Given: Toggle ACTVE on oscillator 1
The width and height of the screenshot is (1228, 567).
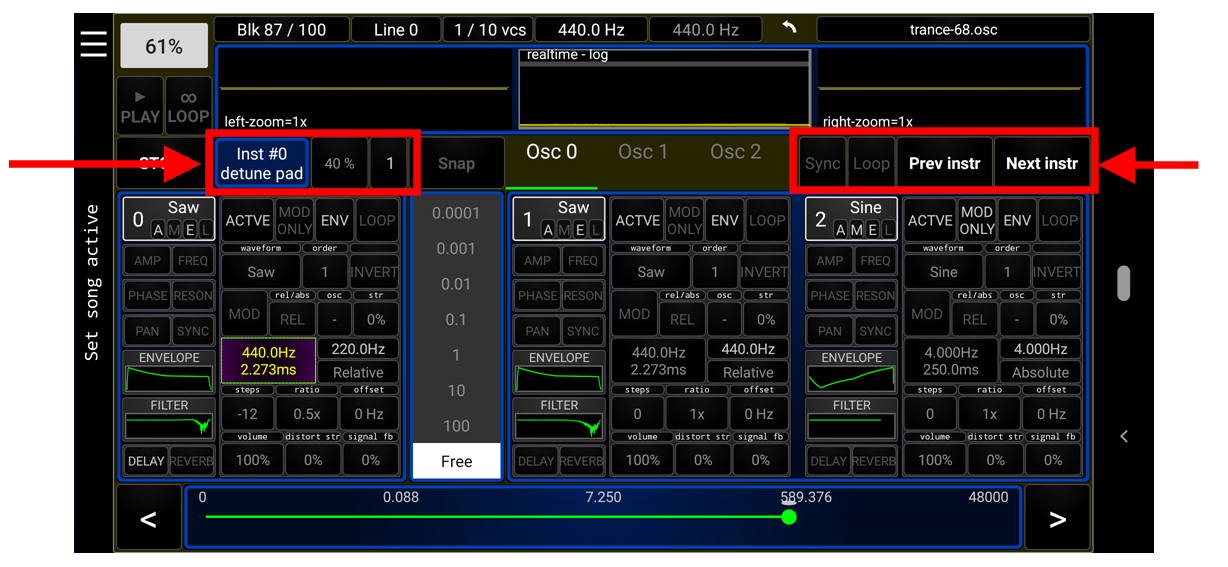Looking at the screenshot, I should [638, 220].
